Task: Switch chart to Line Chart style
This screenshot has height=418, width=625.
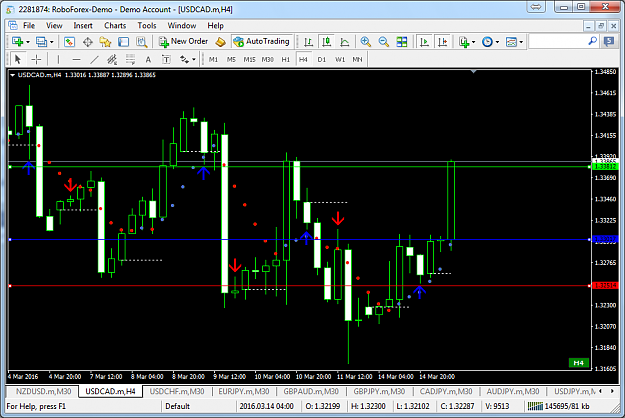Action: (345, 41)
